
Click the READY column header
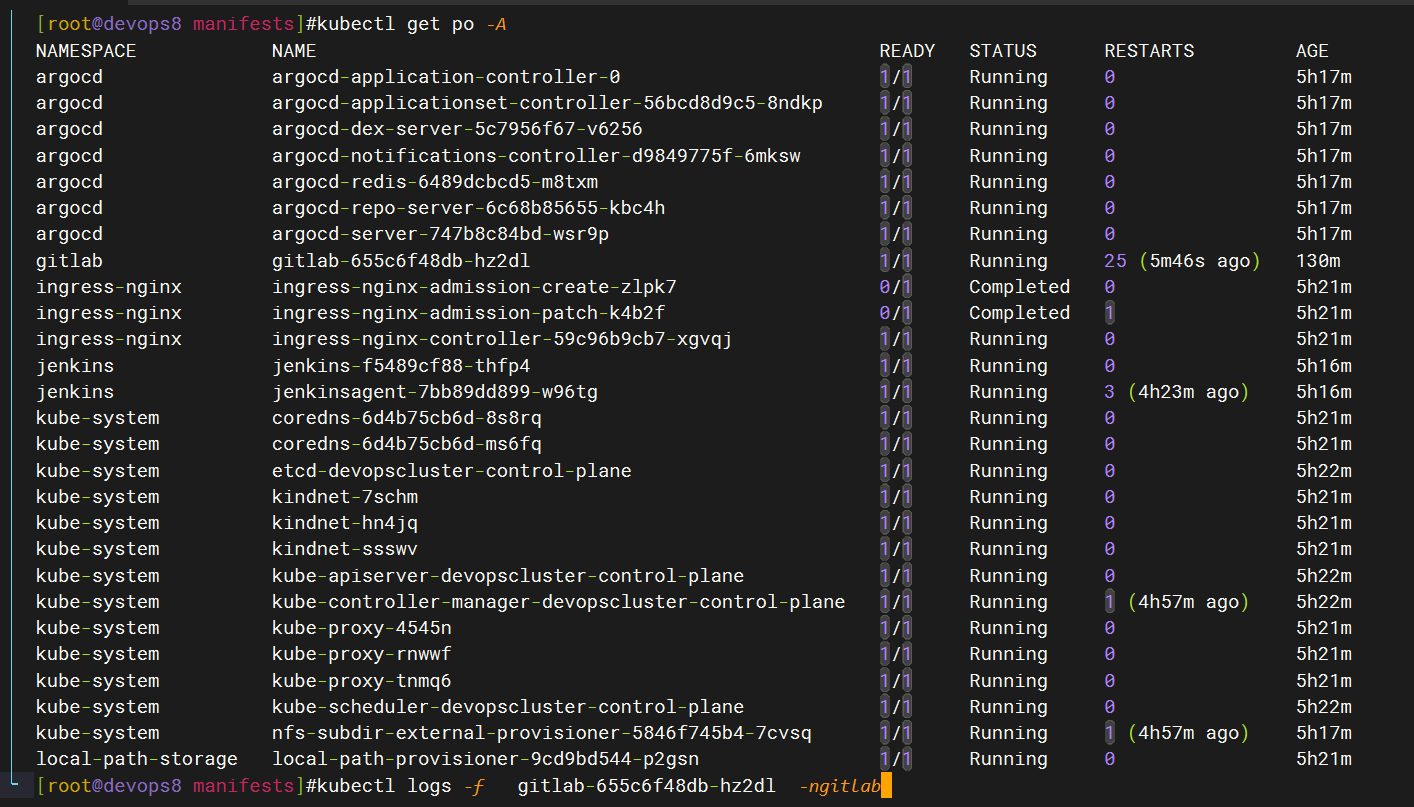tap(907, 51)
